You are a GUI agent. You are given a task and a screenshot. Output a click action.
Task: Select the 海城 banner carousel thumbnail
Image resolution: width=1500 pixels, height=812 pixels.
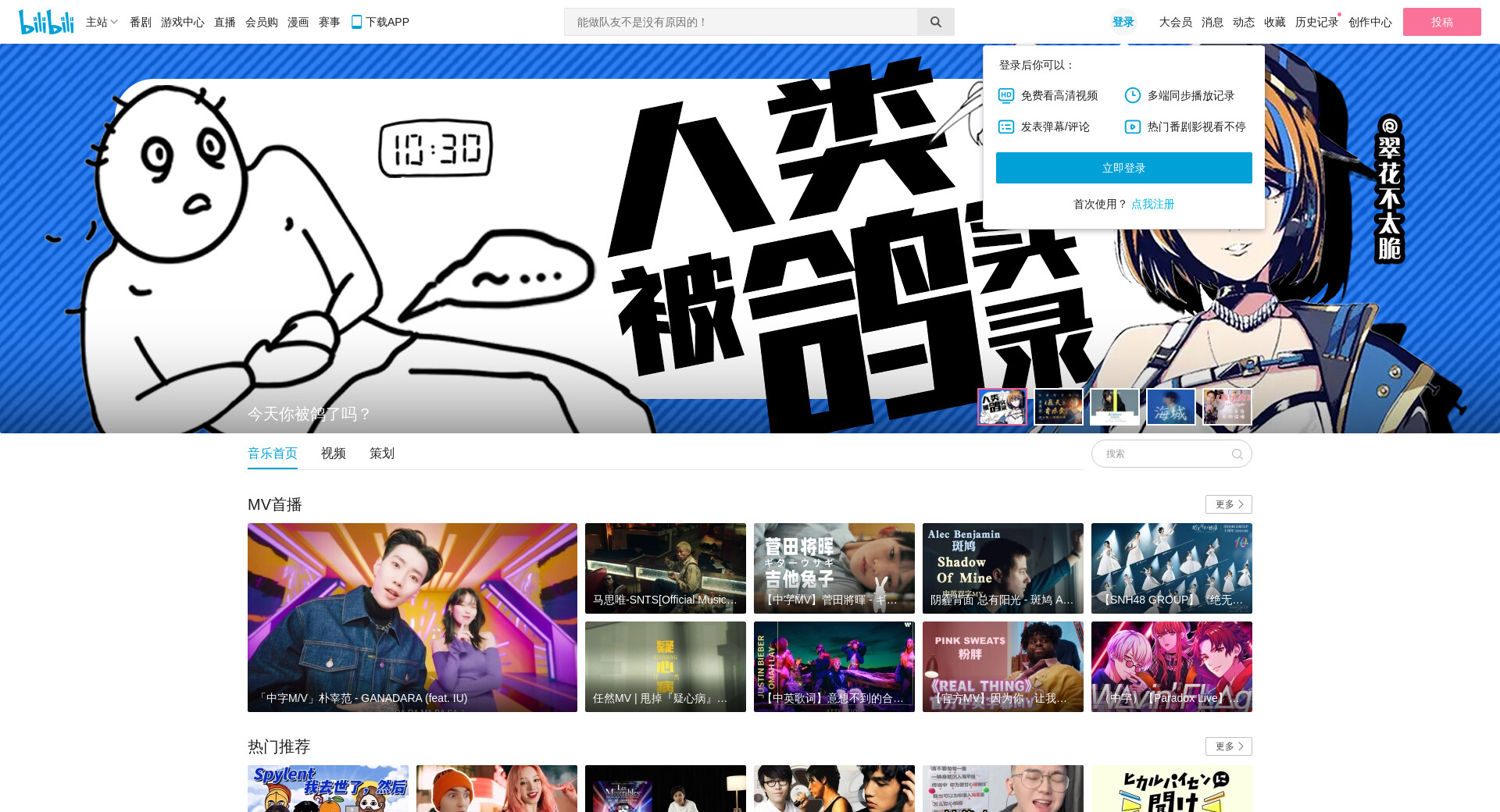pyautogui.click(x=1170, y=407)
